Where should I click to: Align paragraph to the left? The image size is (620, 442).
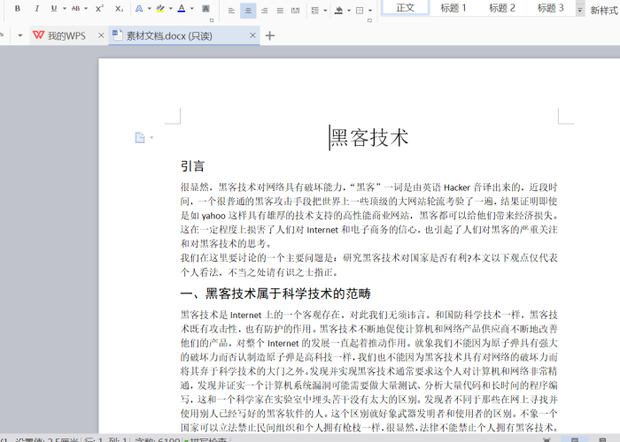pos(232,11)
